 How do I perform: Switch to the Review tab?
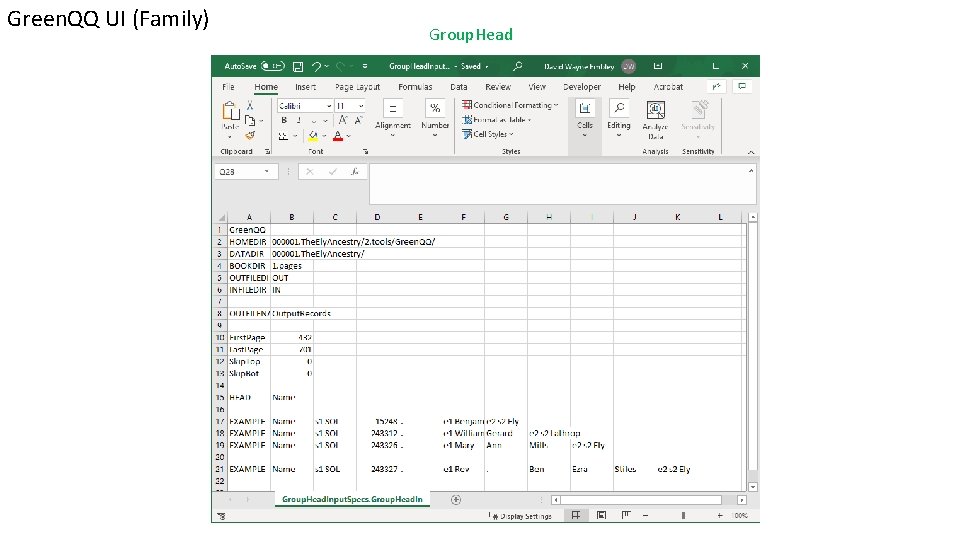(x=498, y=87)
